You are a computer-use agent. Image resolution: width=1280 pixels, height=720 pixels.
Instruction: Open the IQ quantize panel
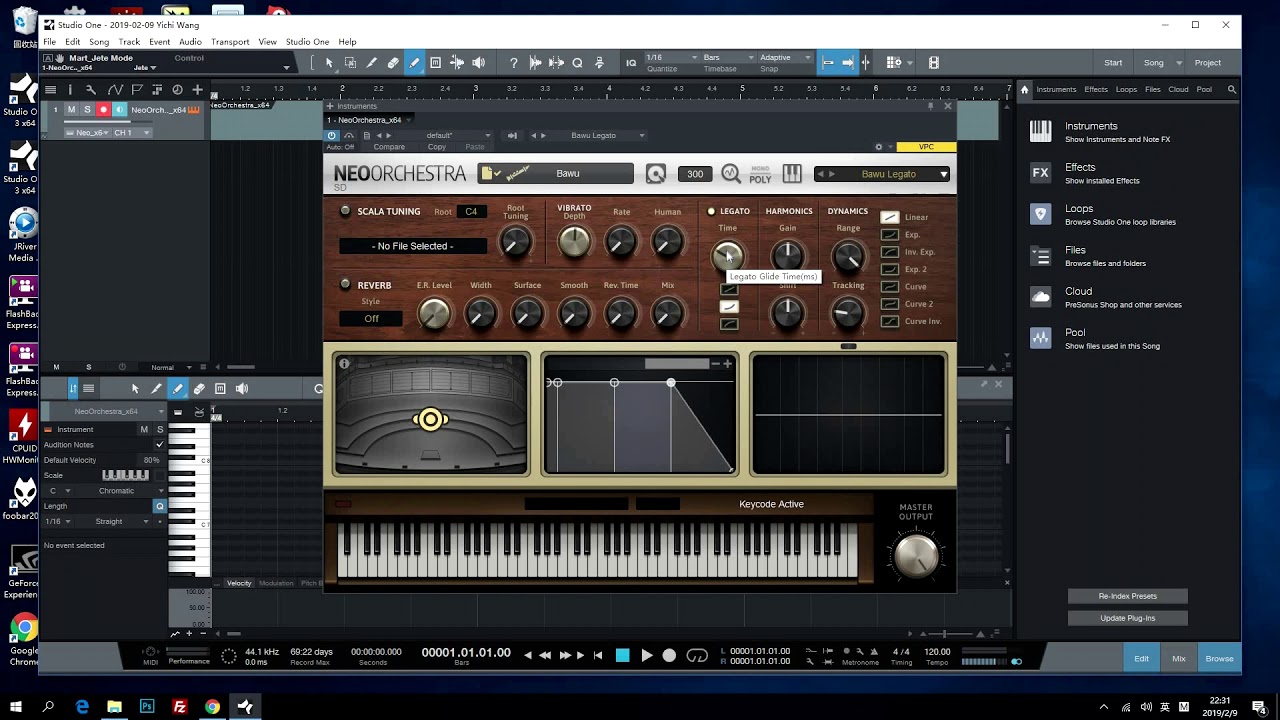click(631, 63)
